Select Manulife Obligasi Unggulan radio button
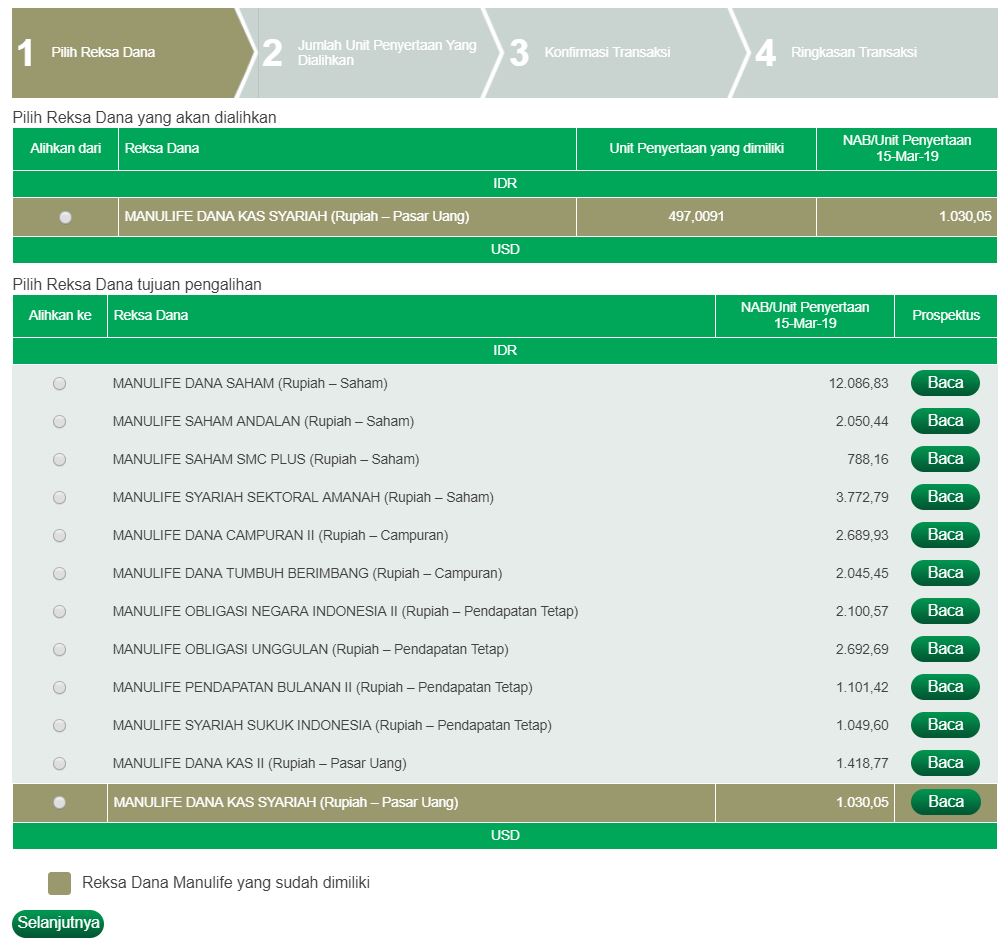The image size is (1008, 948). 59,649
